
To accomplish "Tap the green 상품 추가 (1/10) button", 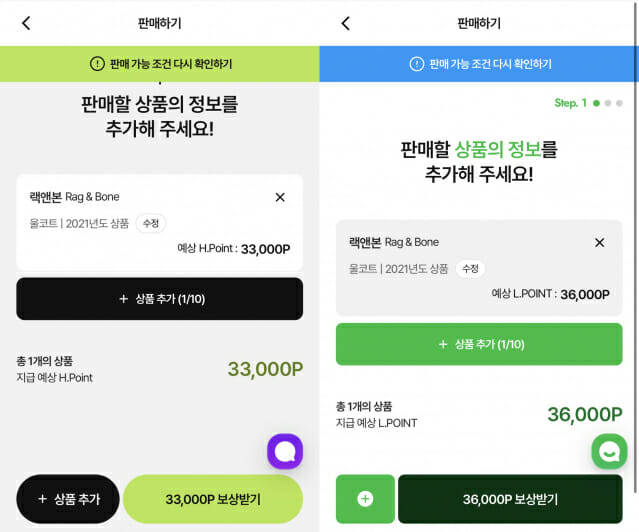I will [479, 344].
